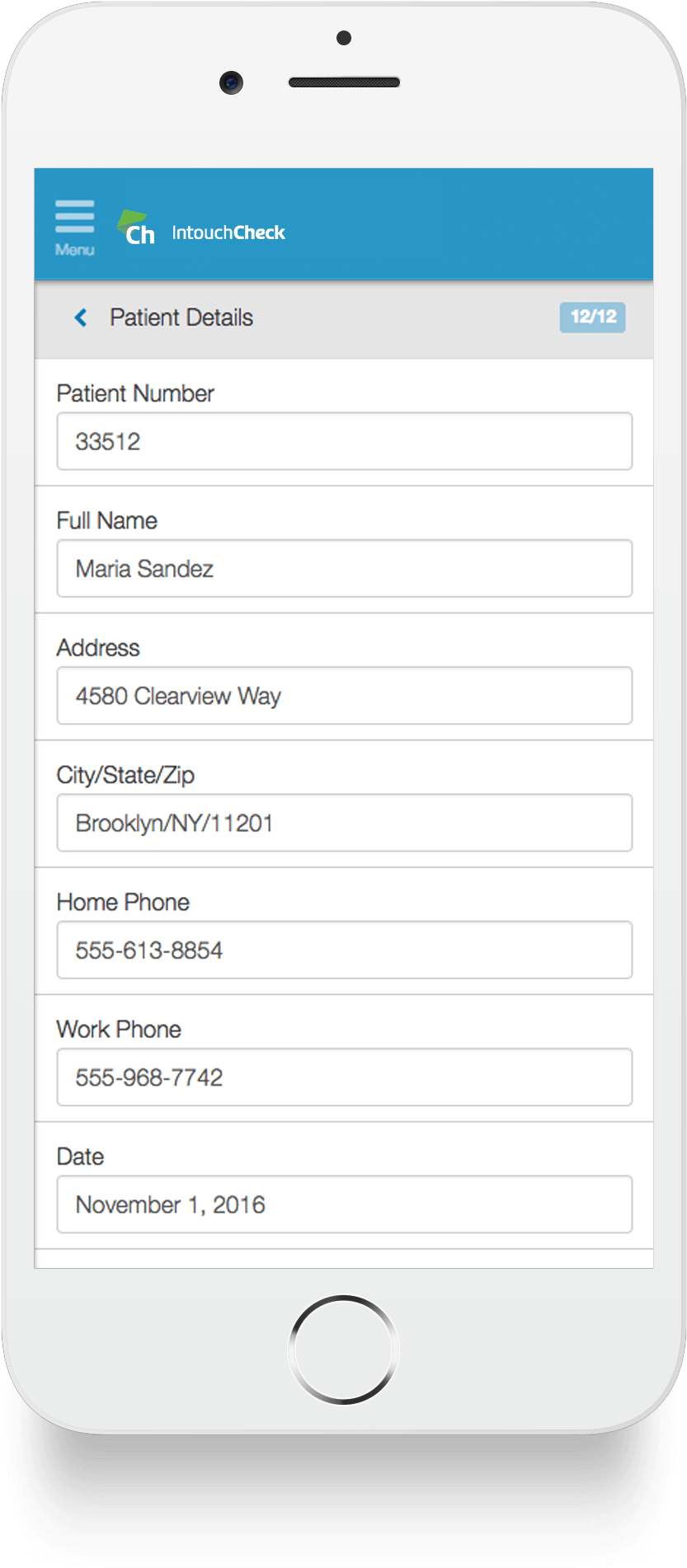Screen dimensions: 687x1568
Task: Tap the back chevron beside Patient Details
Action: click(81, 317)
